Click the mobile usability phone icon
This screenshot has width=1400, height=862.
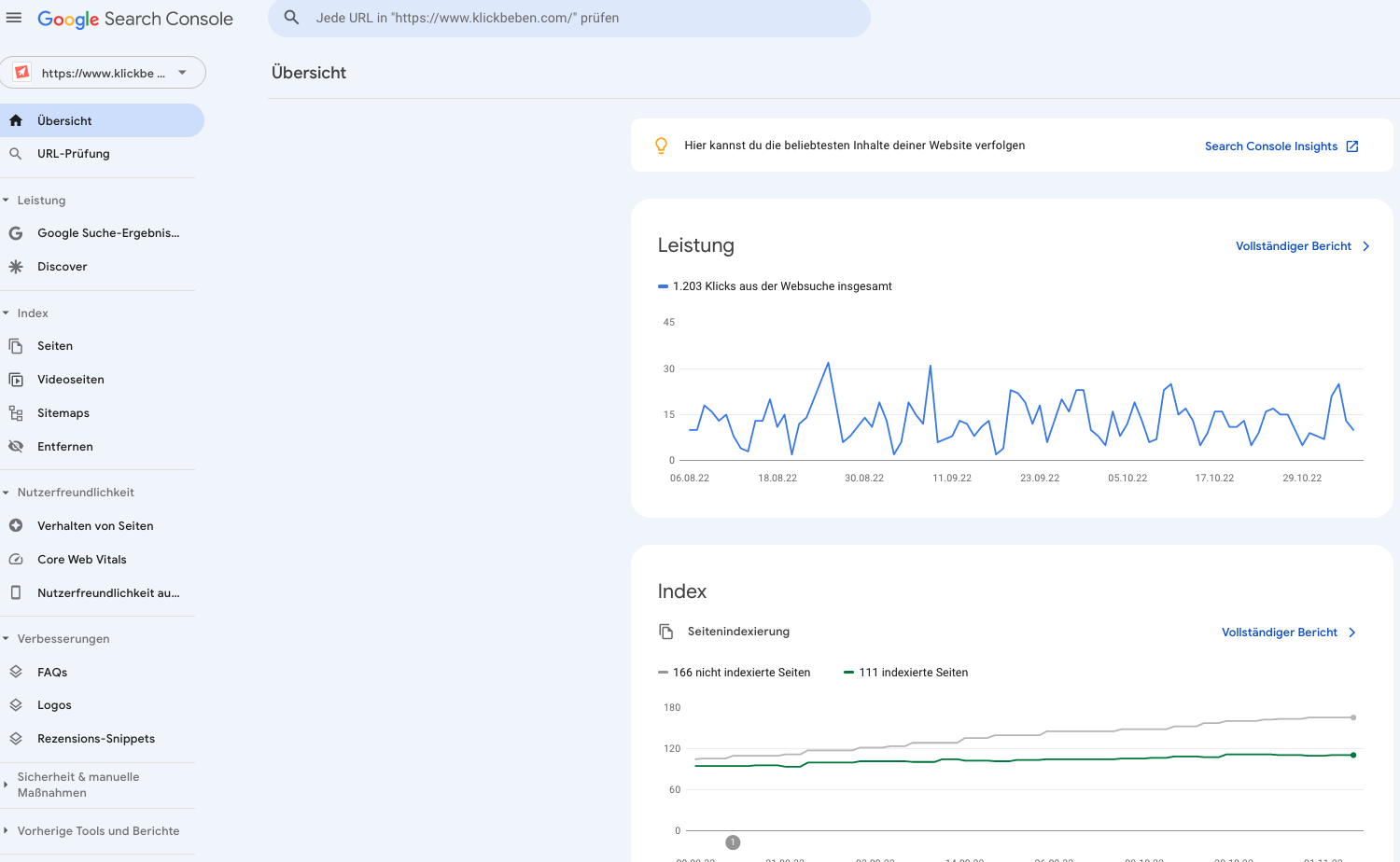16,593
